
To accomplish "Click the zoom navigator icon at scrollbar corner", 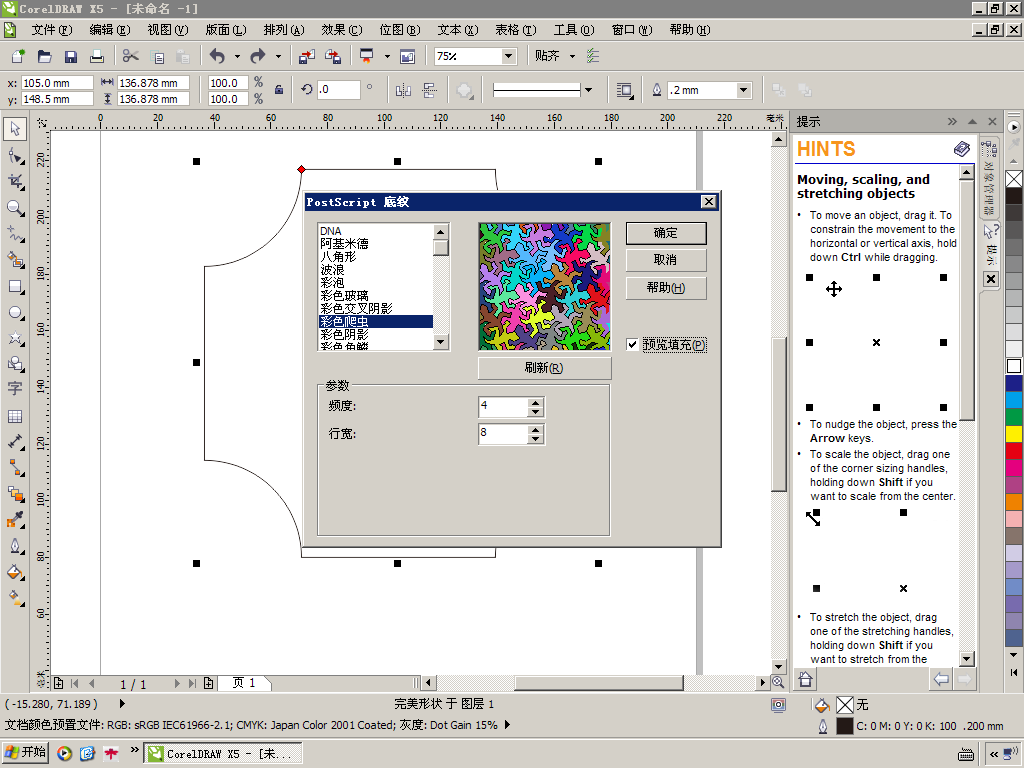I will click(778, 682).
